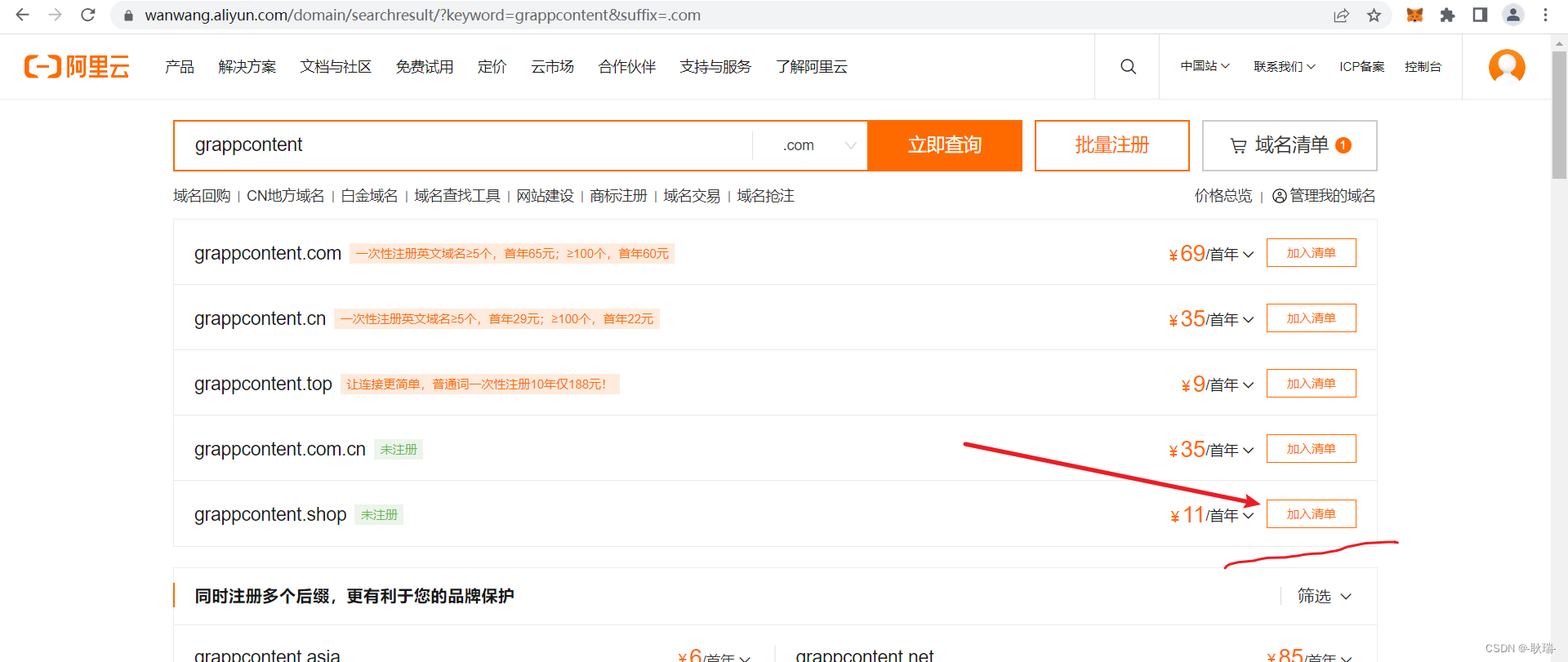This screenshot has height=662, width=1568.
Task: Open the 定价 menu item
Action: (x=492, y=67)
